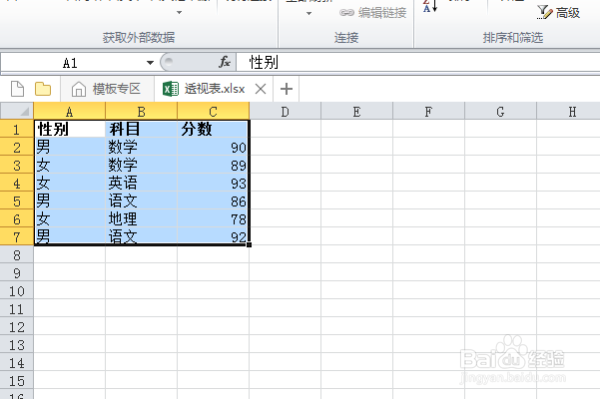This screenshot has height=399, width=600.
Task: Select row 13 header
Action: [x=16, y=345]
